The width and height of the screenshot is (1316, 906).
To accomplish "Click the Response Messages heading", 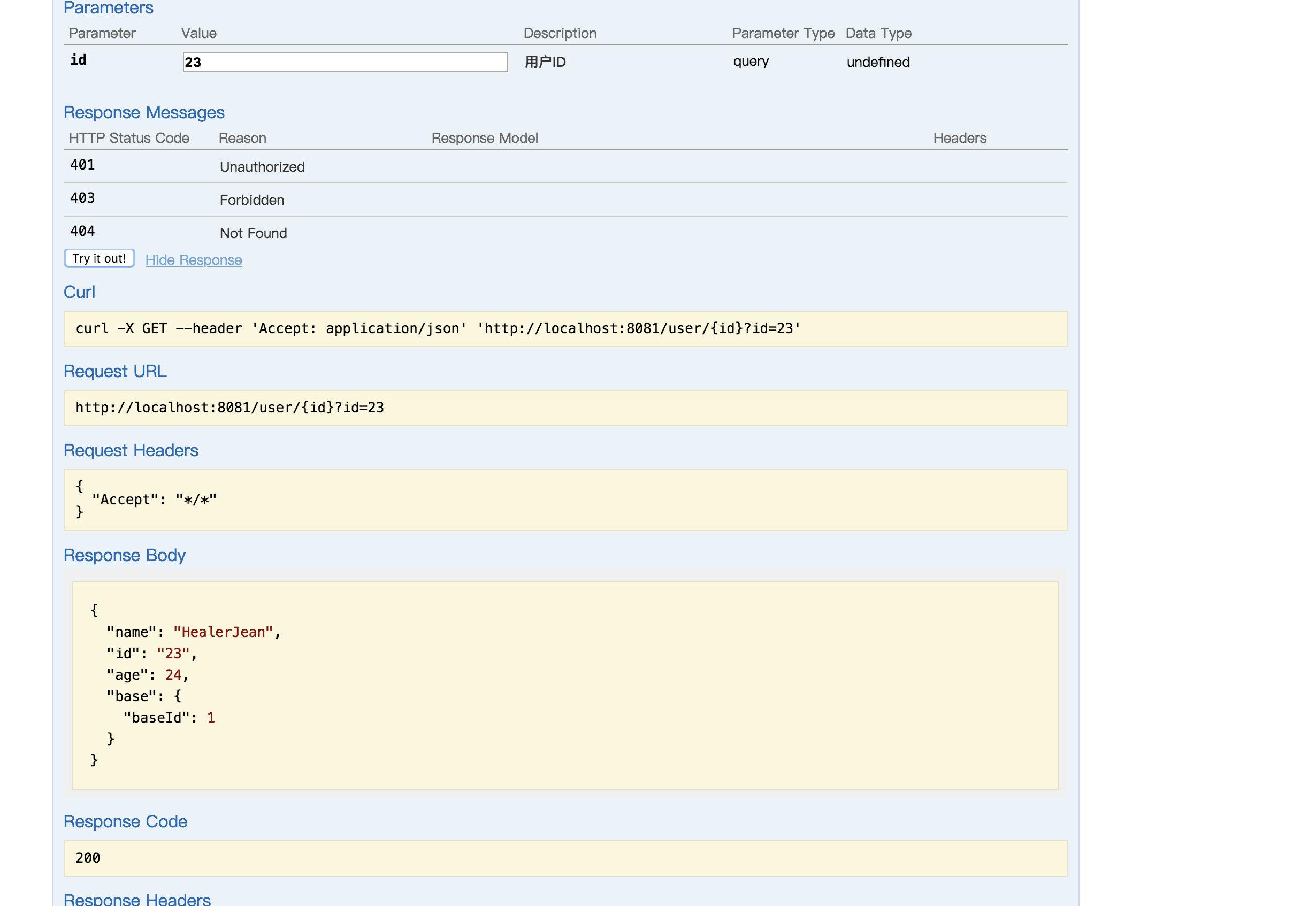I will click(x=143, y=112).
